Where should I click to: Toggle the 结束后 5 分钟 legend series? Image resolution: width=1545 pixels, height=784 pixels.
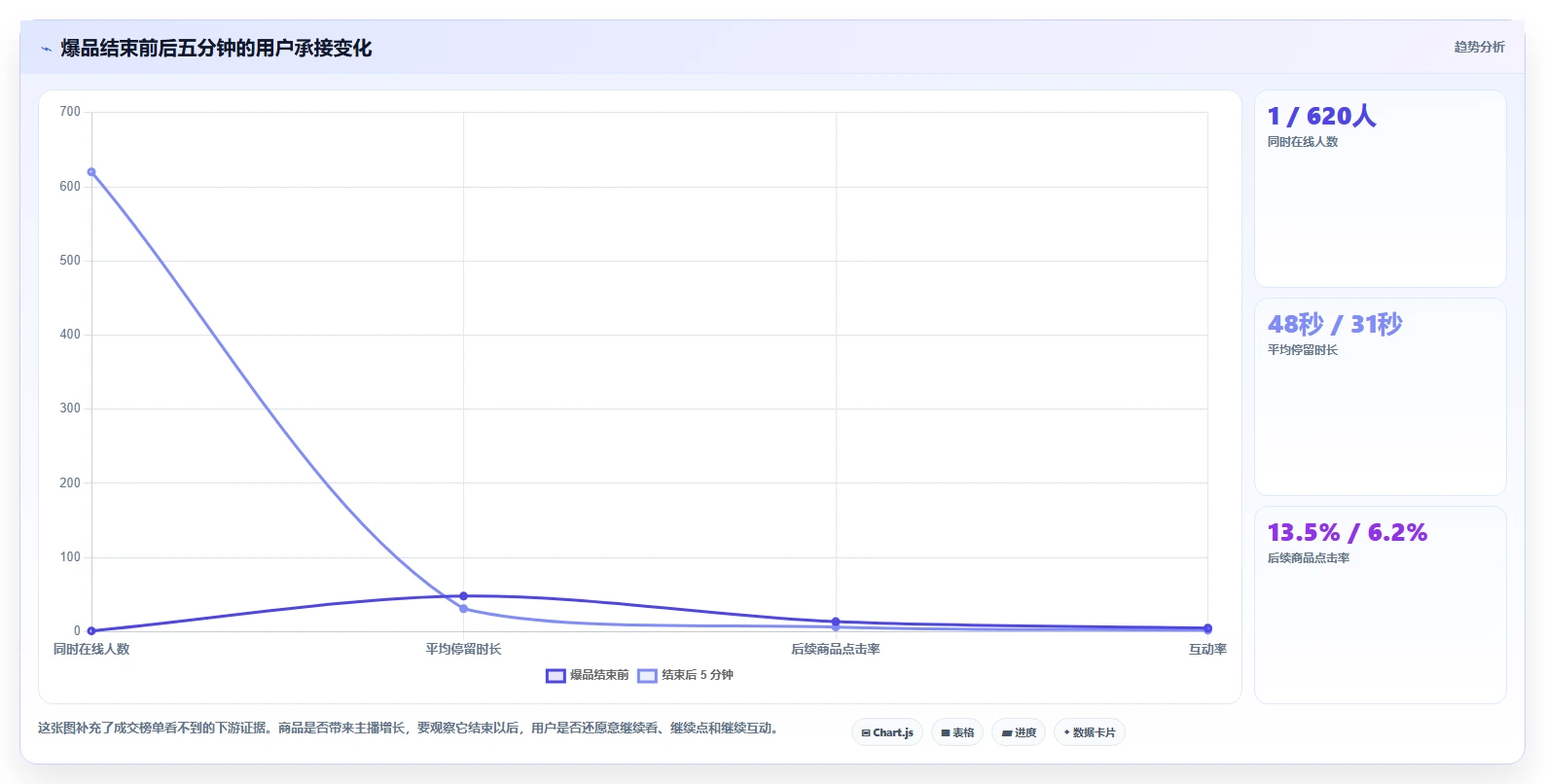point(685,675)
